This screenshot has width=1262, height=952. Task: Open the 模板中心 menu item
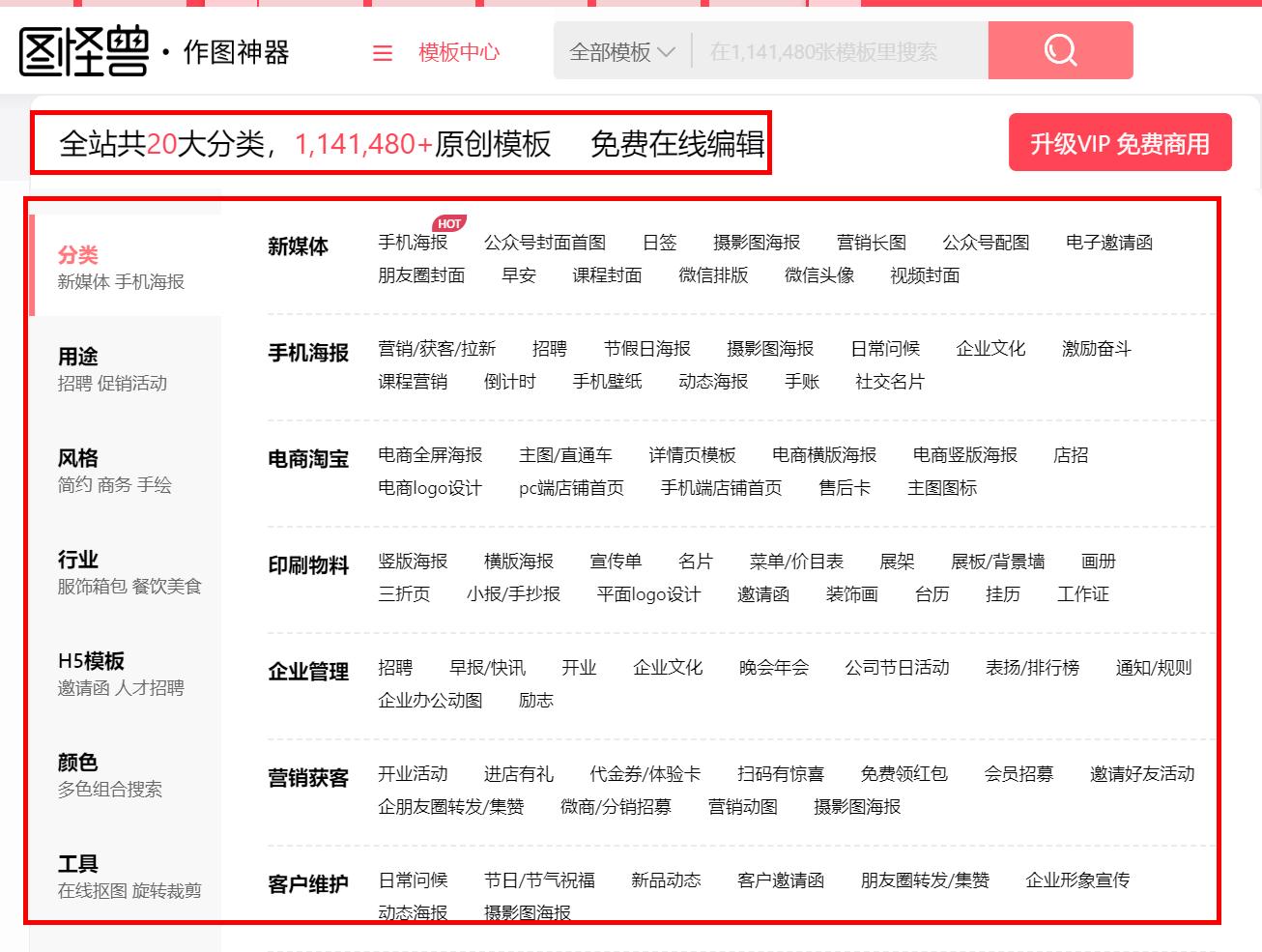(x=458, y=53)
